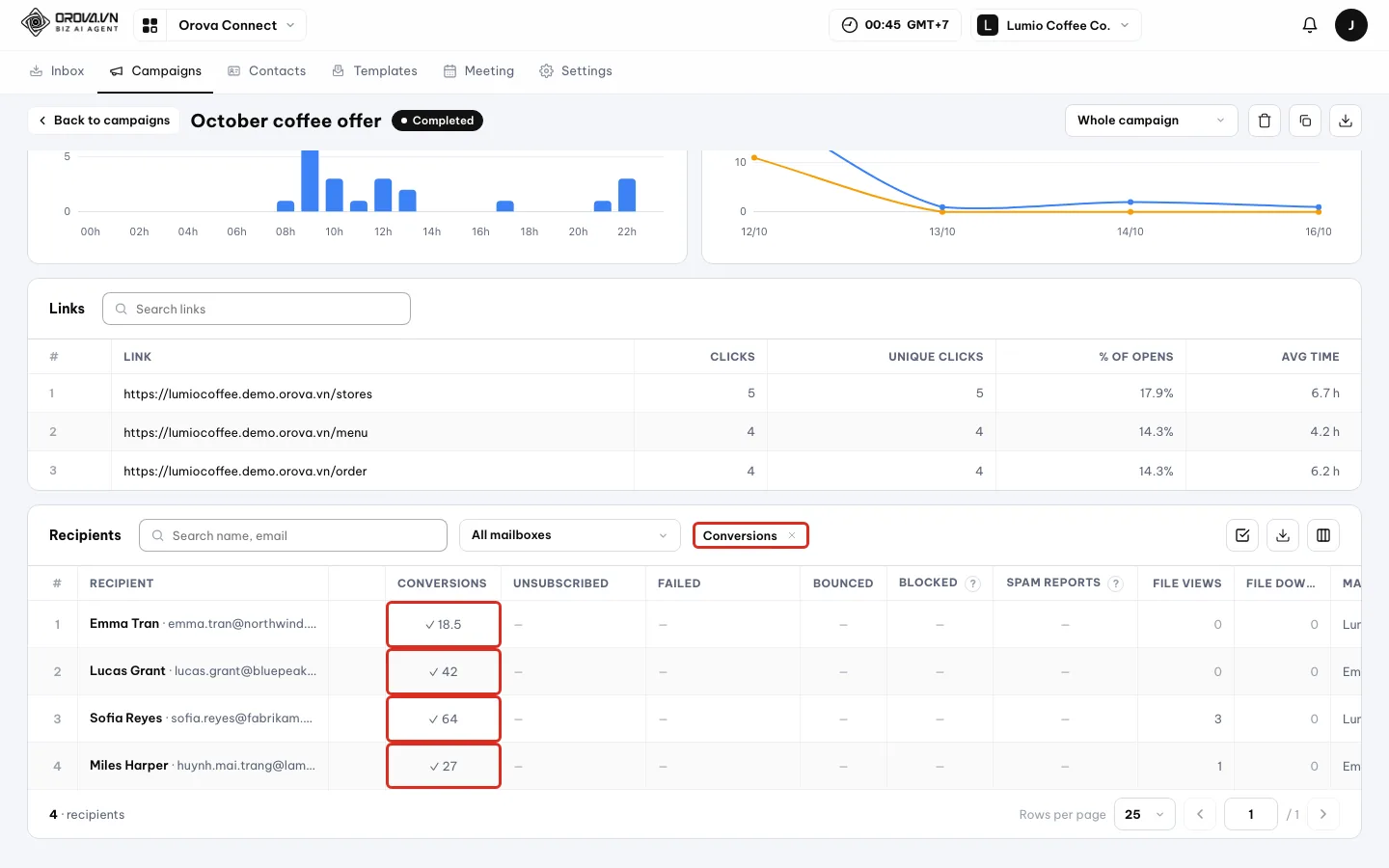Viewport: 1389px width, 868px height.
Task: Select recipient row Lucas Grant
Action: click(694, 671)
